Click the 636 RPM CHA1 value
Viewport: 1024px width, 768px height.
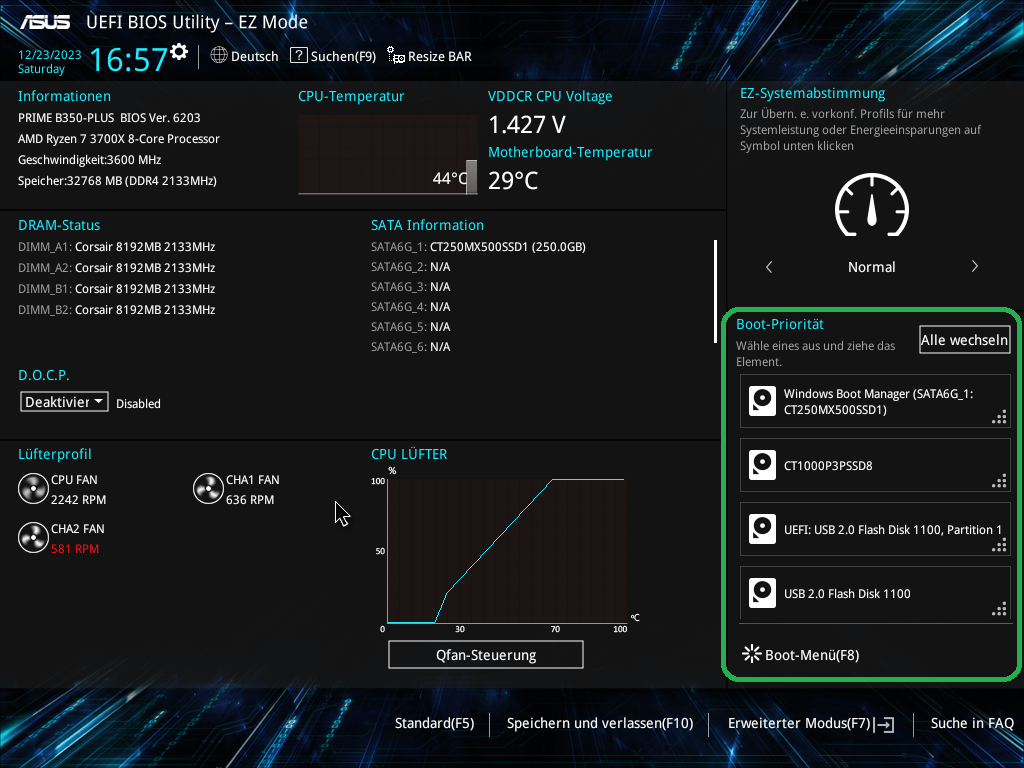[x=250, y=500]
